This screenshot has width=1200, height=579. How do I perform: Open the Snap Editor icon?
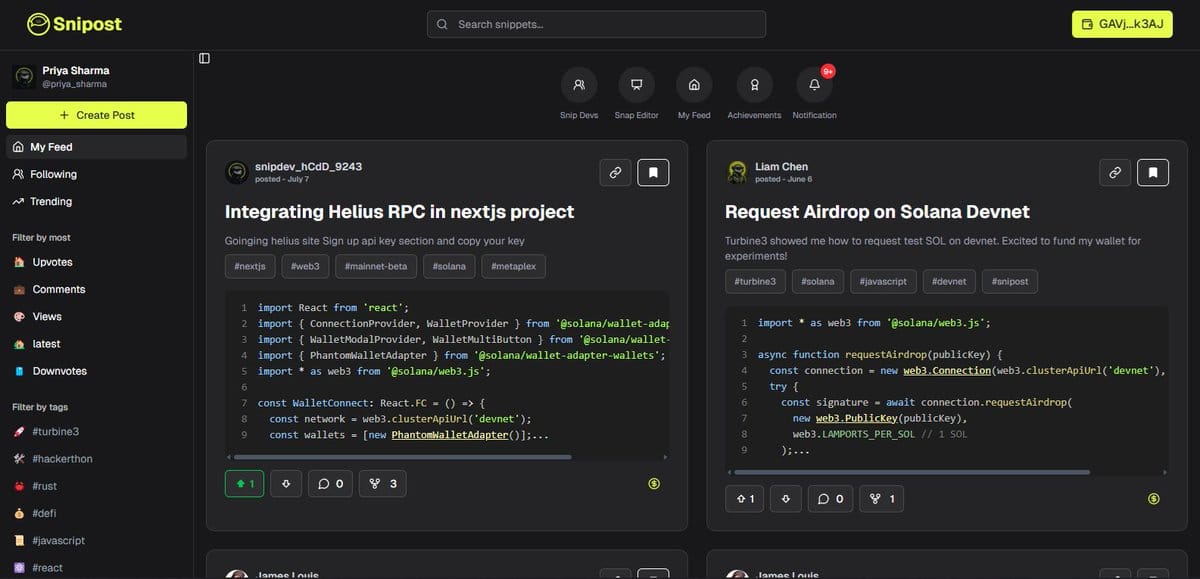pyautogui.click(x=636, y=86)
